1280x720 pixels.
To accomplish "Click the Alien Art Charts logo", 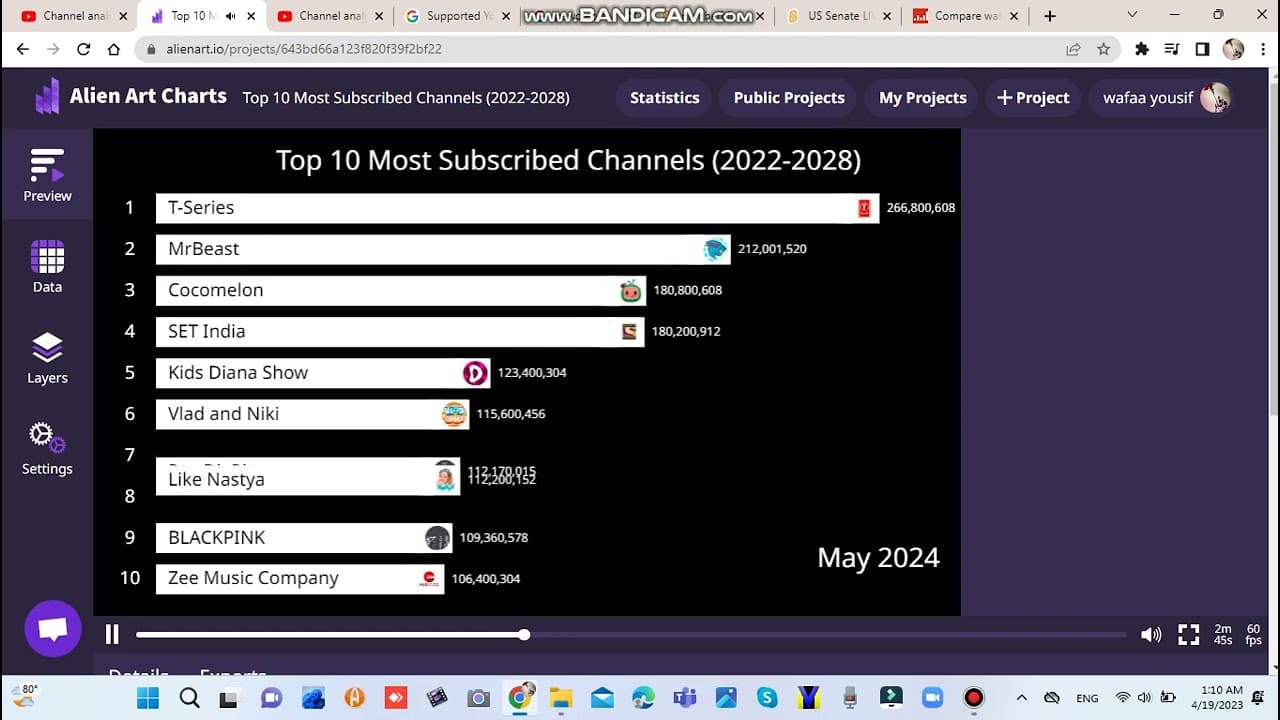I will click(131, 97).
